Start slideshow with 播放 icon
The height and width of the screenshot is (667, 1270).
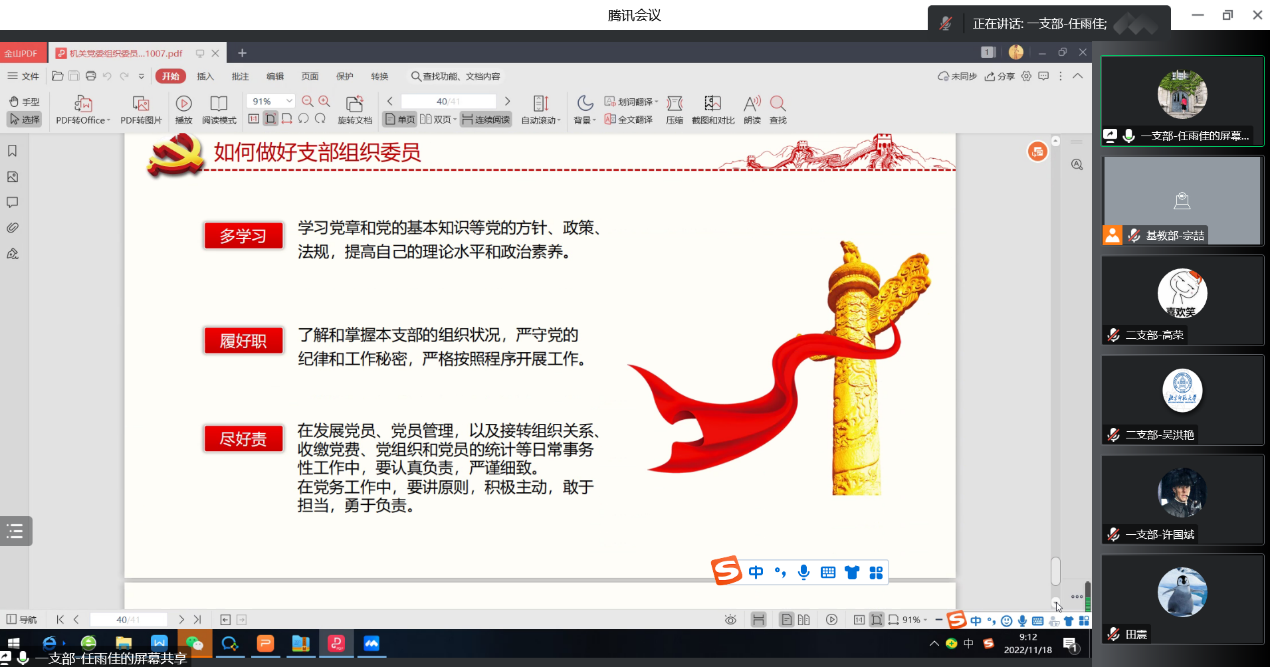point(184,104)
